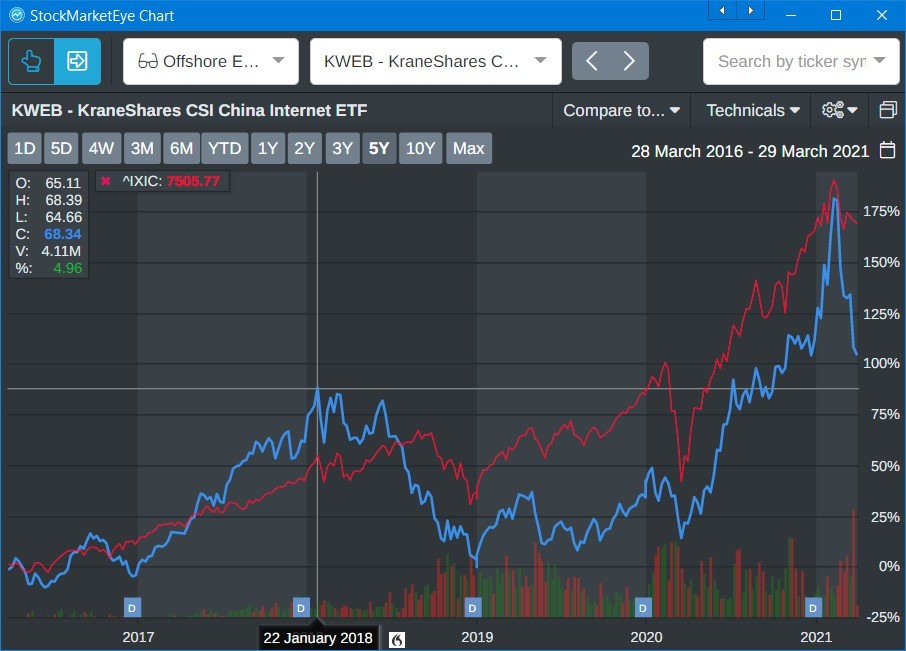Click the percent change value 4.96

(68, 268)
